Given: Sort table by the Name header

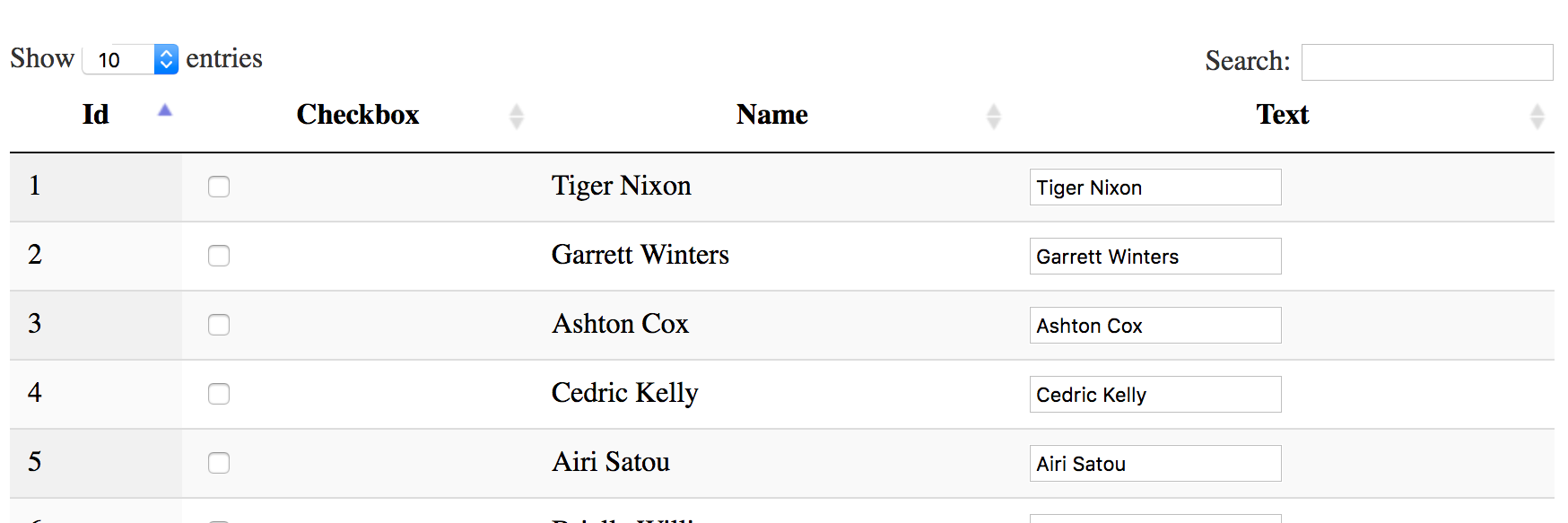Looking at the screenshot, I should pos(771,115).
